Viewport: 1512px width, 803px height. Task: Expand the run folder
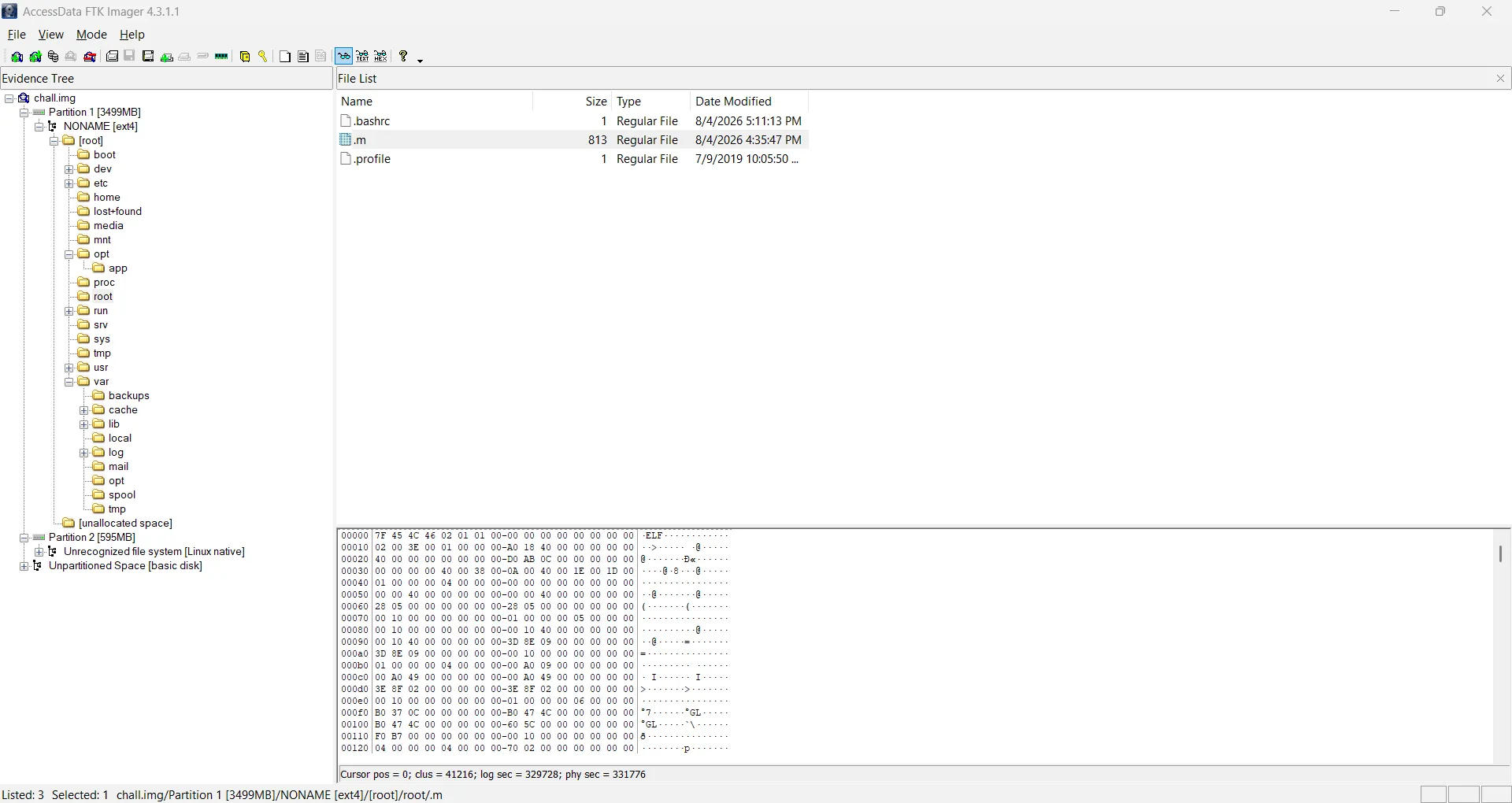[x=69, y=311]
